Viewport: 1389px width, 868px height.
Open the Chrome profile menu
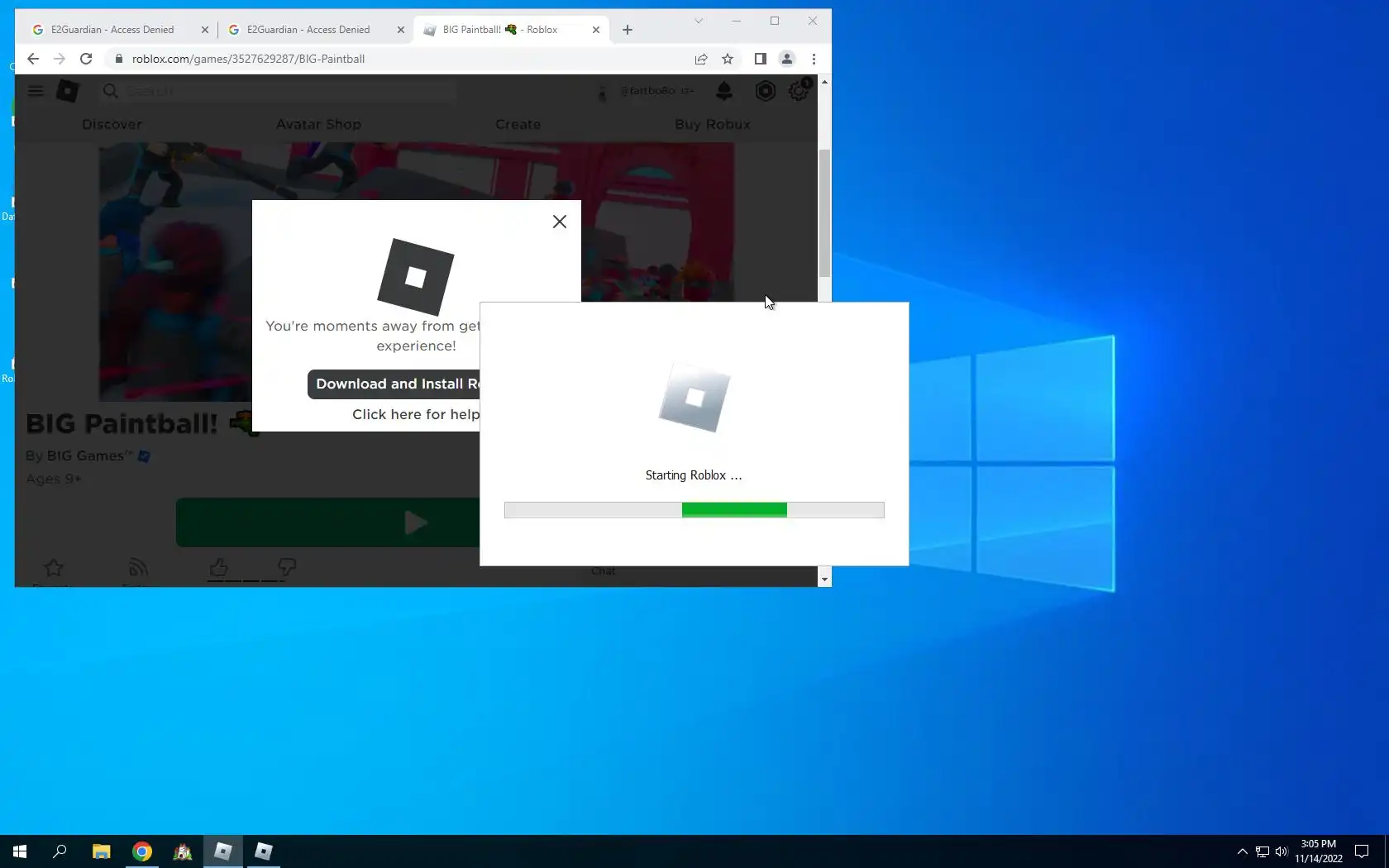pyautogui.click(x=787, y=59)
